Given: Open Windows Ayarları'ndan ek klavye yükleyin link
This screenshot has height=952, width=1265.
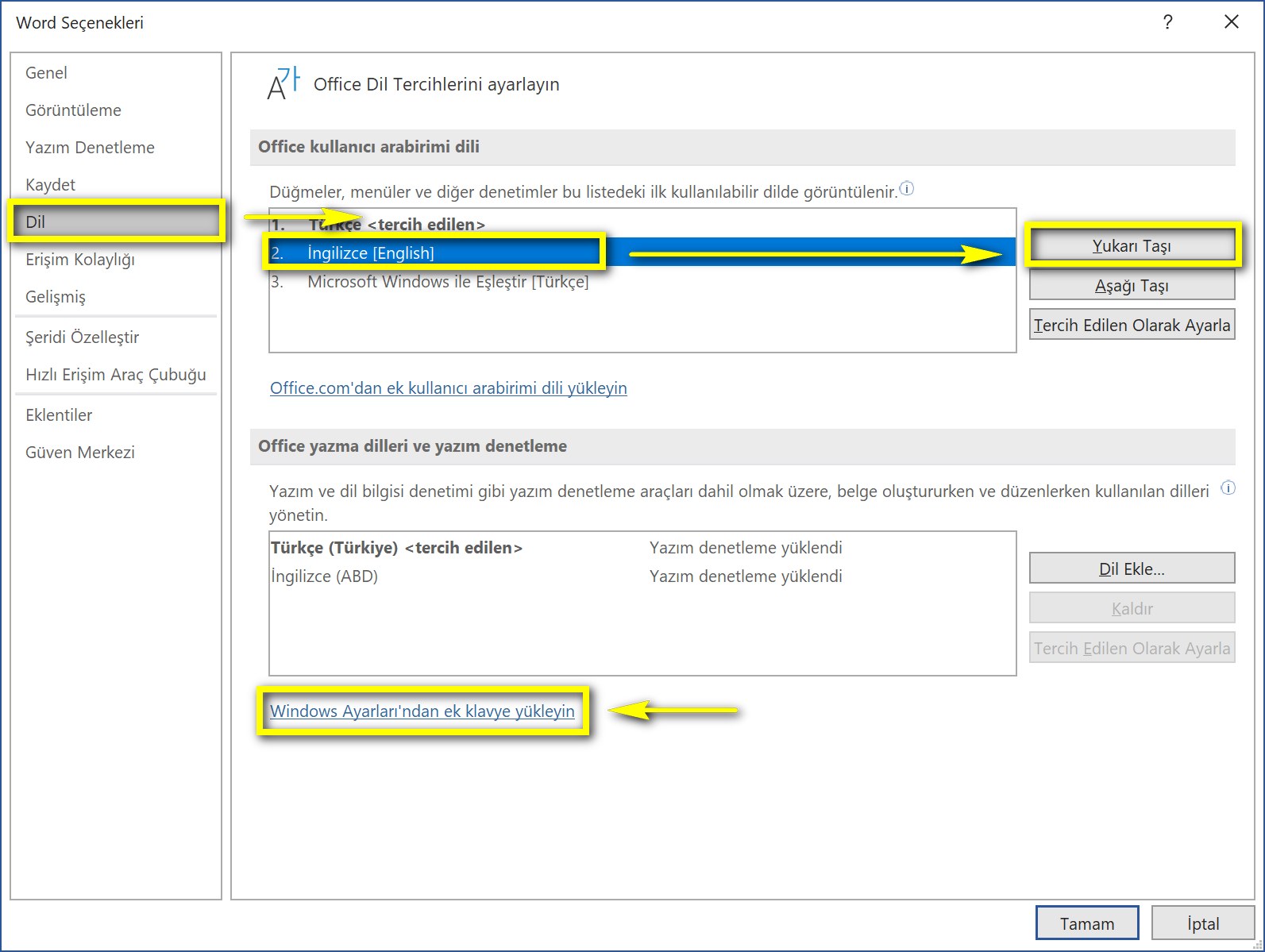Looking at the screenshot, I should tap(422, 711).
